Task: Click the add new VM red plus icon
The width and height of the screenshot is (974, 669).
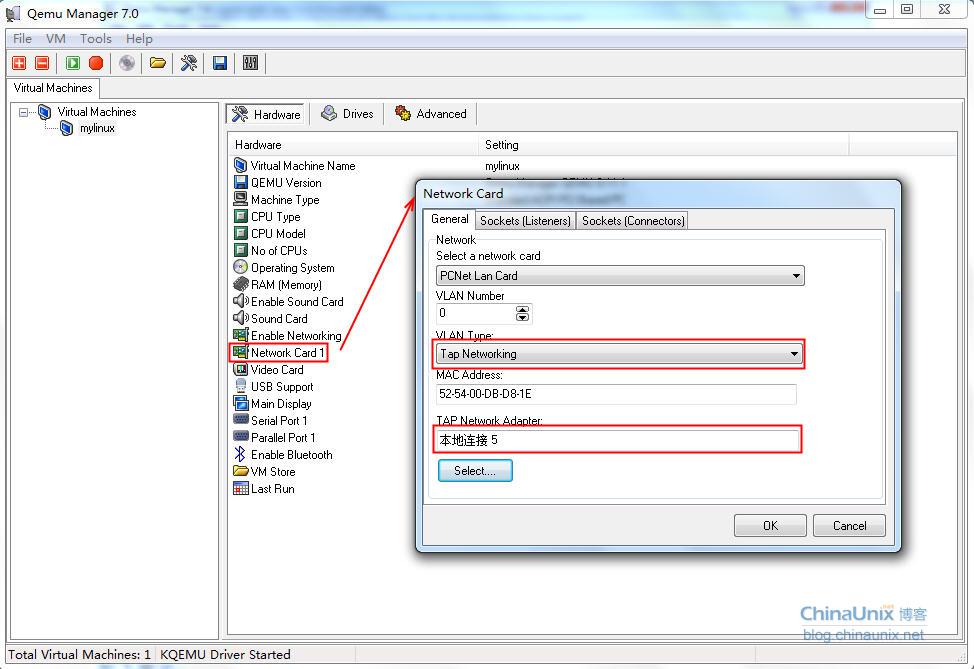Action: (19, 63)
